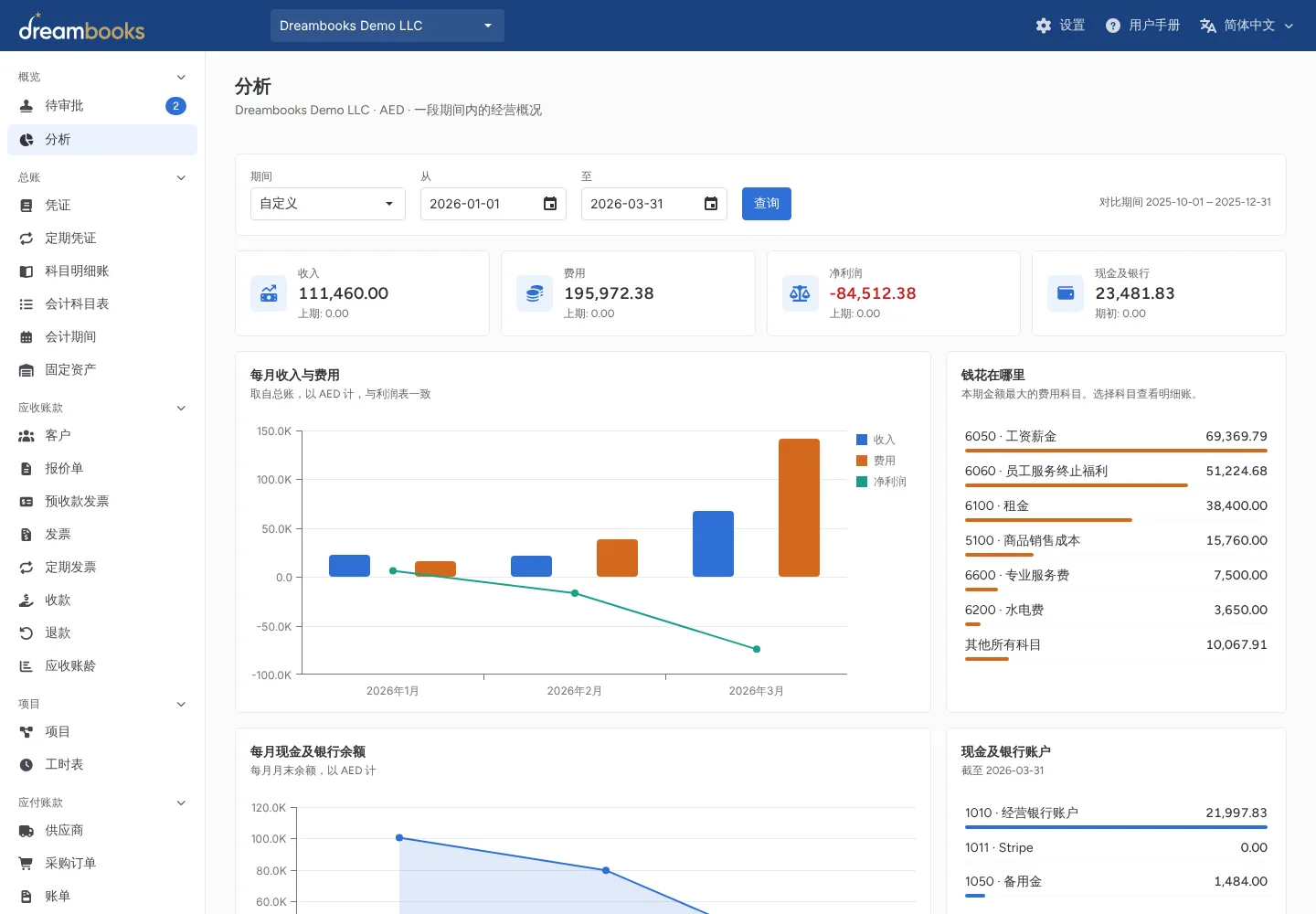Toggle the 收入 series in chart legend
Screen dimensions: 1316x914
coord(876,440)
